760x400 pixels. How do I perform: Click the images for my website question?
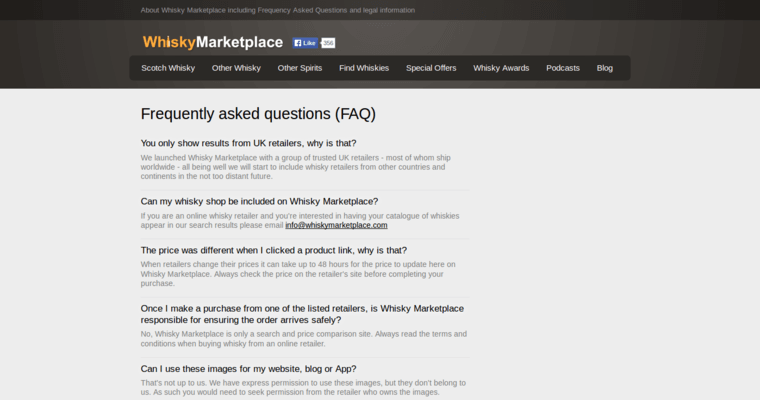pos(249,368)
